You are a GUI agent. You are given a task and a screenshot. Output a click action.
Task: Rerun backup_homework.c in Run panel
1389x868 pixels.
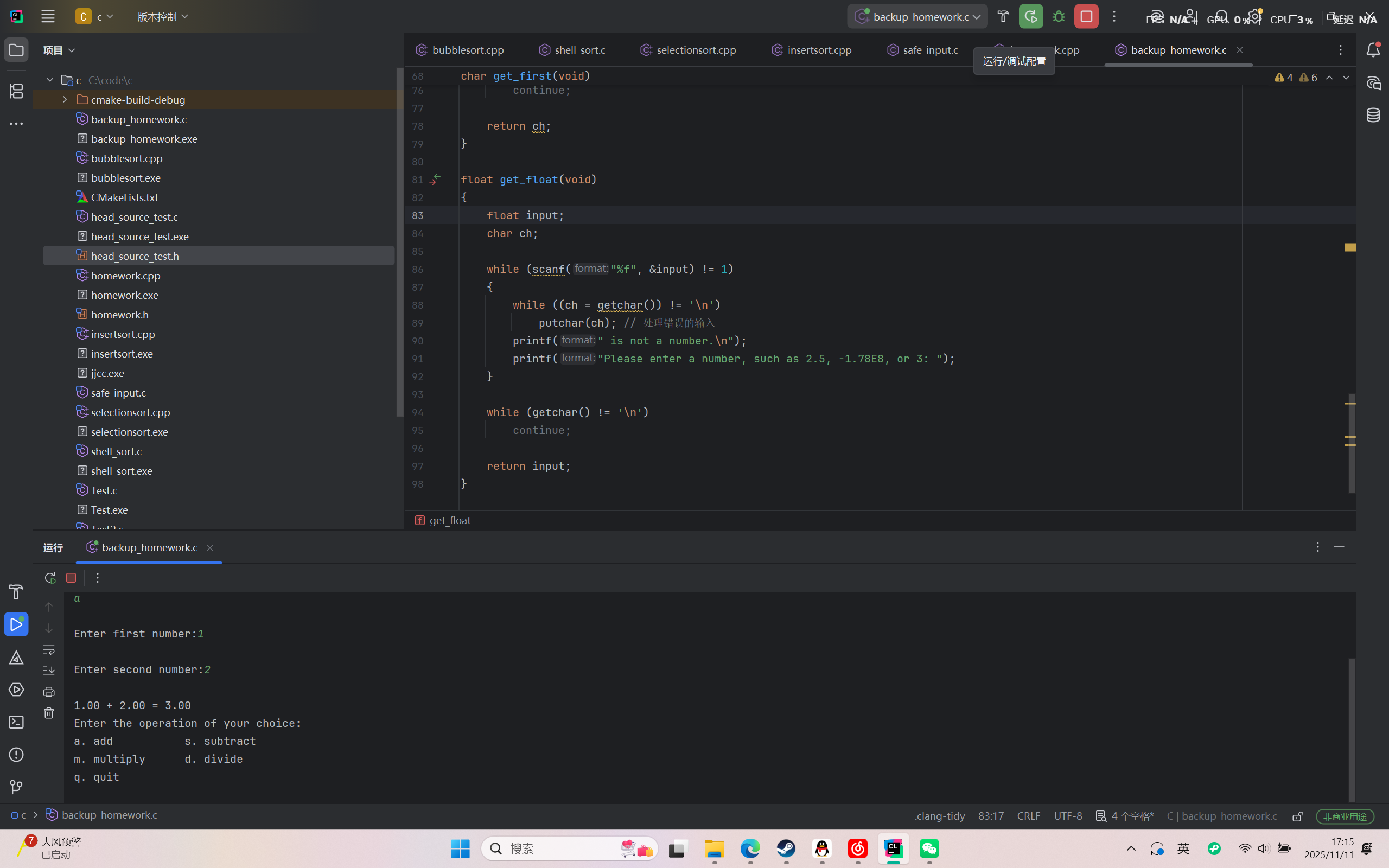pos(50,578)
